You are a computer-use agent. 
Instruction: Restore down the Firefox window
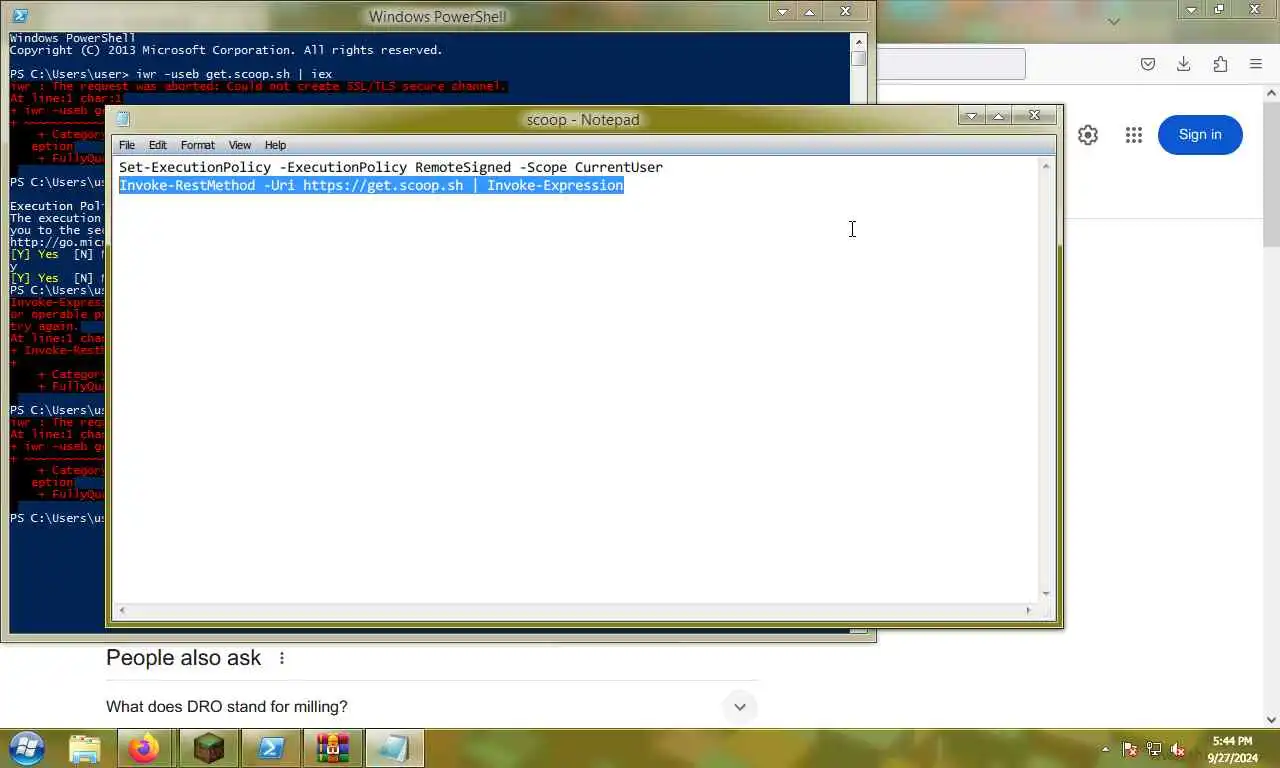click(1219, 9)
